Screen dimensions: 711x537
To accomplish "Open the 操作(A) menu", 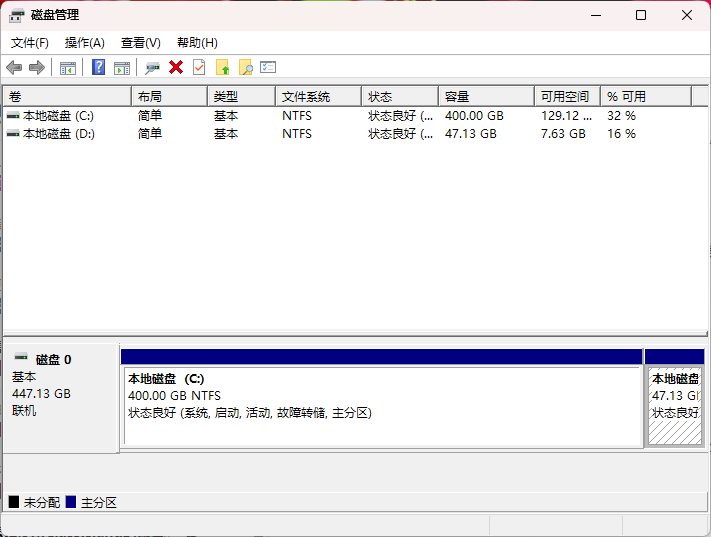I will pos(85,43).
